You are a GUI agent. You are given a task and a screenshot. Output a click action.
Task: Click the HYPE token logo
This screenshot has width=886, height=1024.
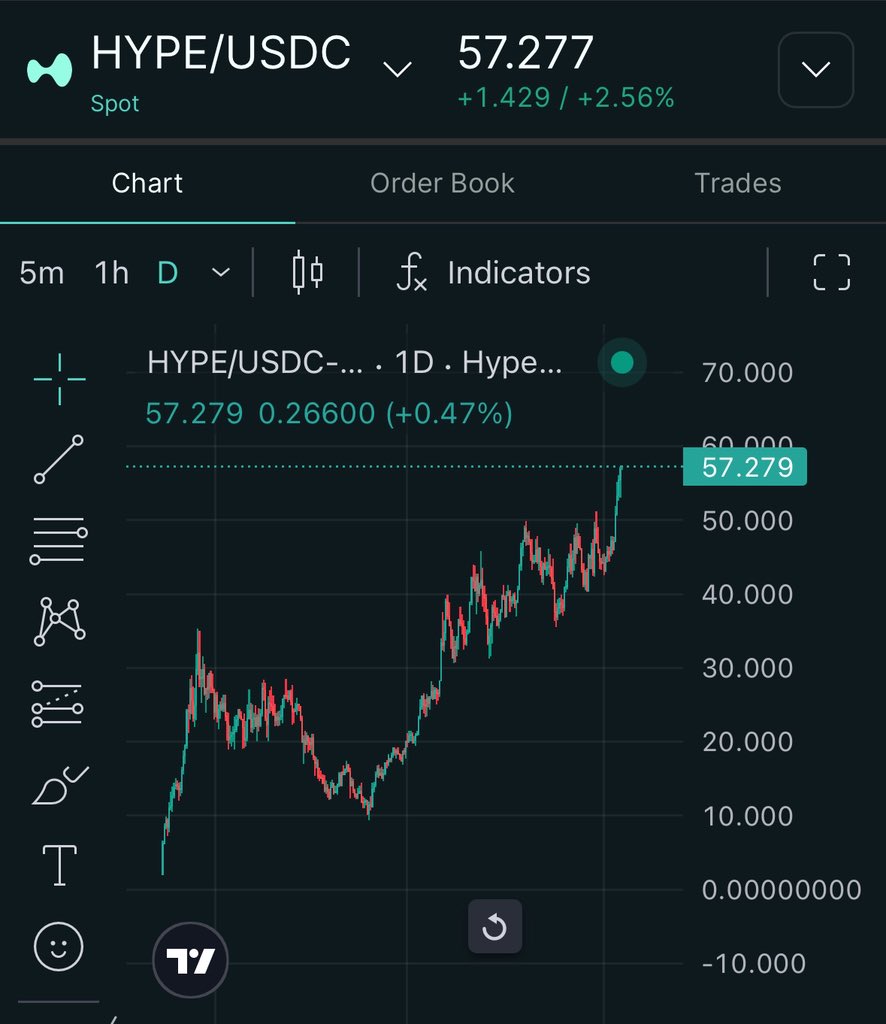[50, 70]
